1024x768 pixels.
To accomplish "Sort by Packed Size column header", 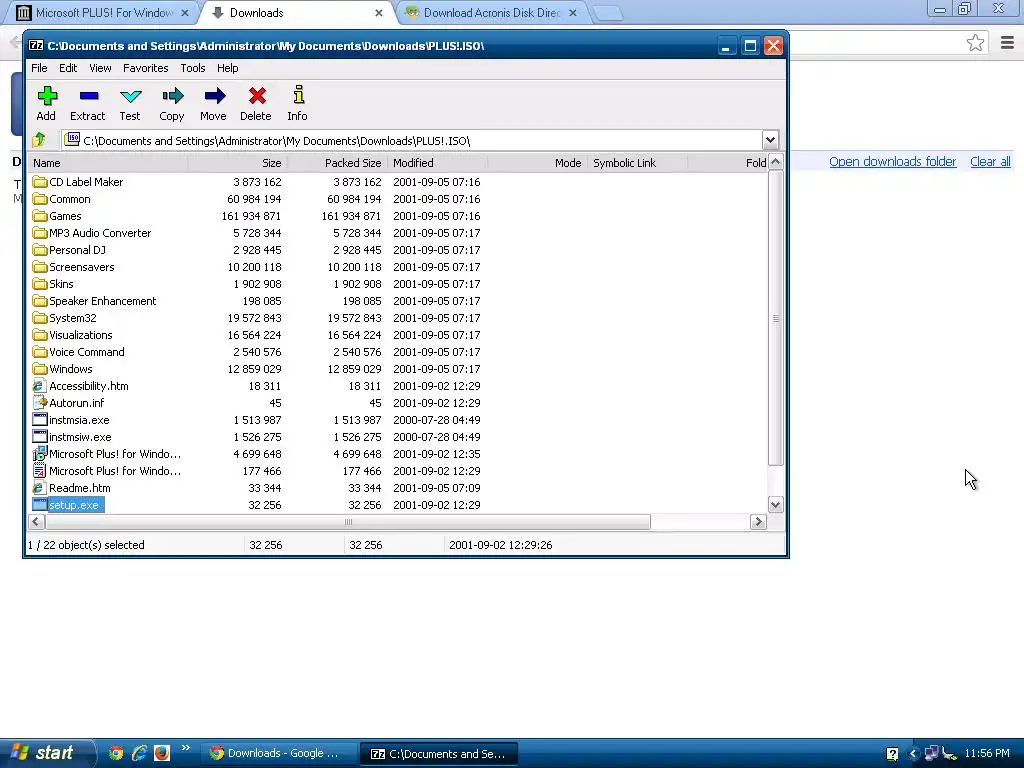I will point(338,163).
